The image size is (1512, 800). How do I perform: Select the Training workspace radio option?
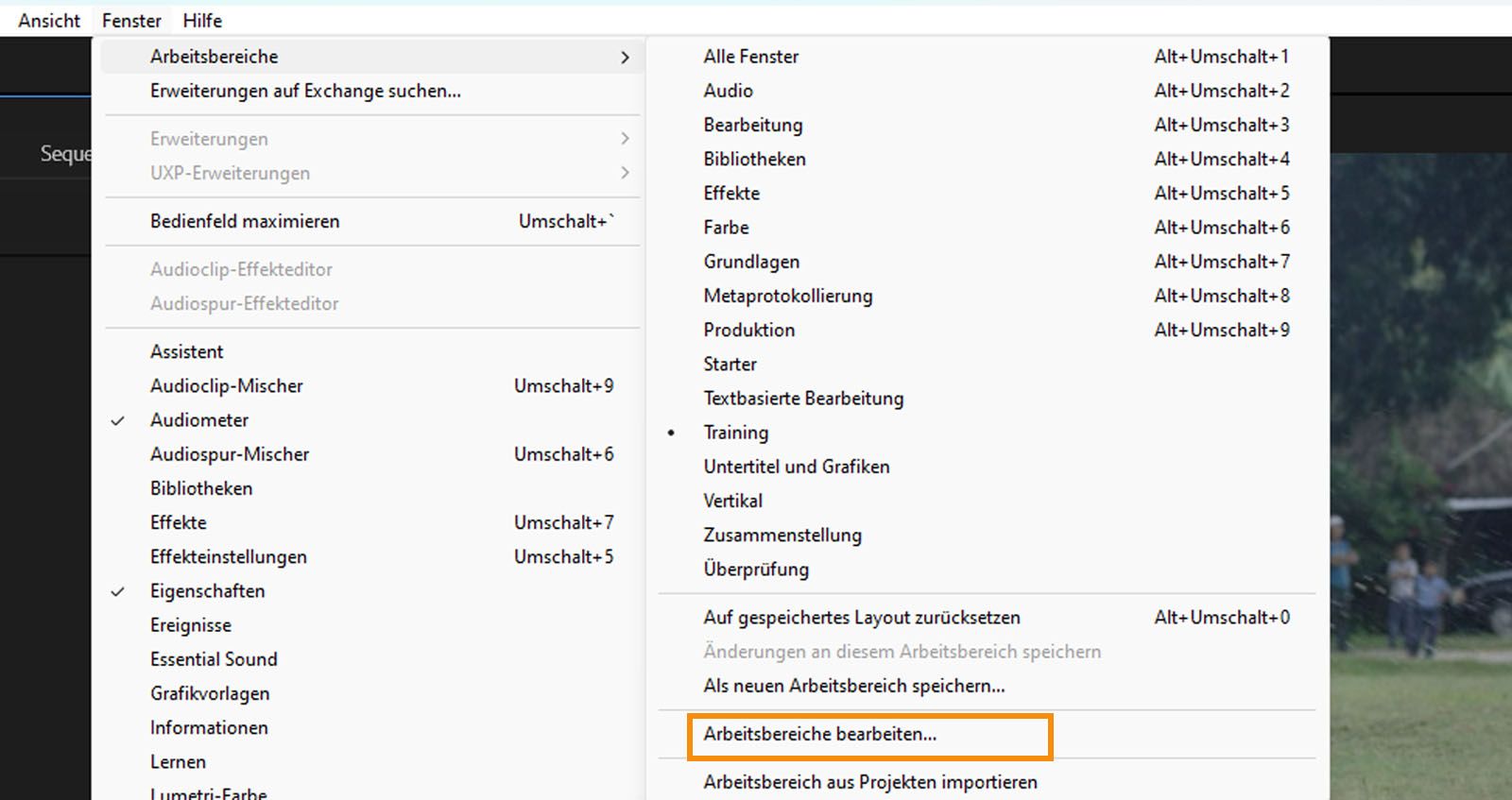pyautogui.click(x=735, y=433)
